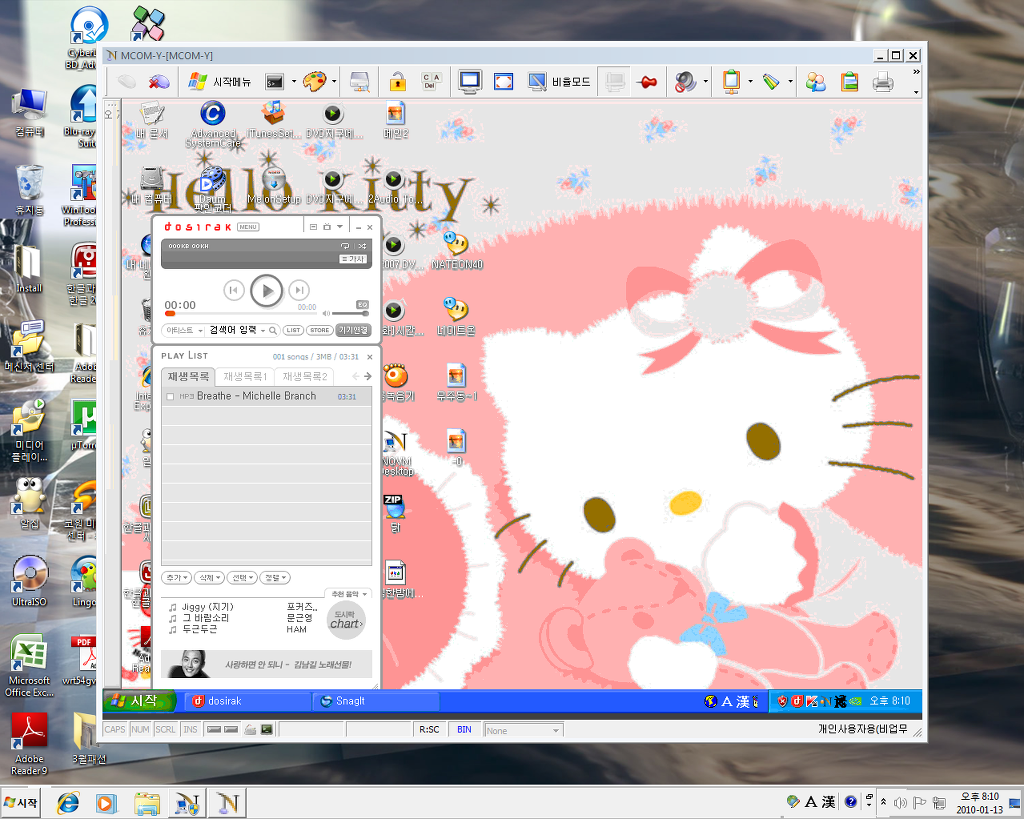The height and width of the screenshot is (819, 1024).
Task: Open the 선택 select dropdown
Action: pyautogui.click(x=242, y=578)
